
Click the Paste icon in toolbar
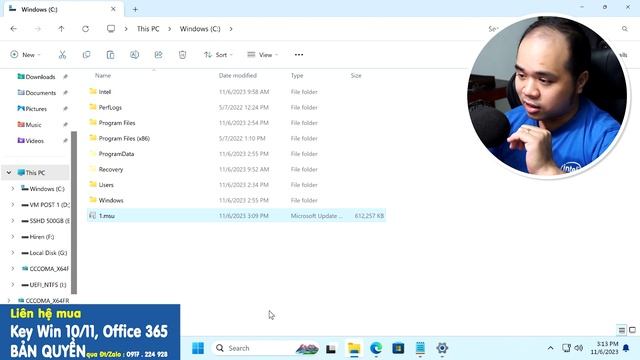point(110,55)
